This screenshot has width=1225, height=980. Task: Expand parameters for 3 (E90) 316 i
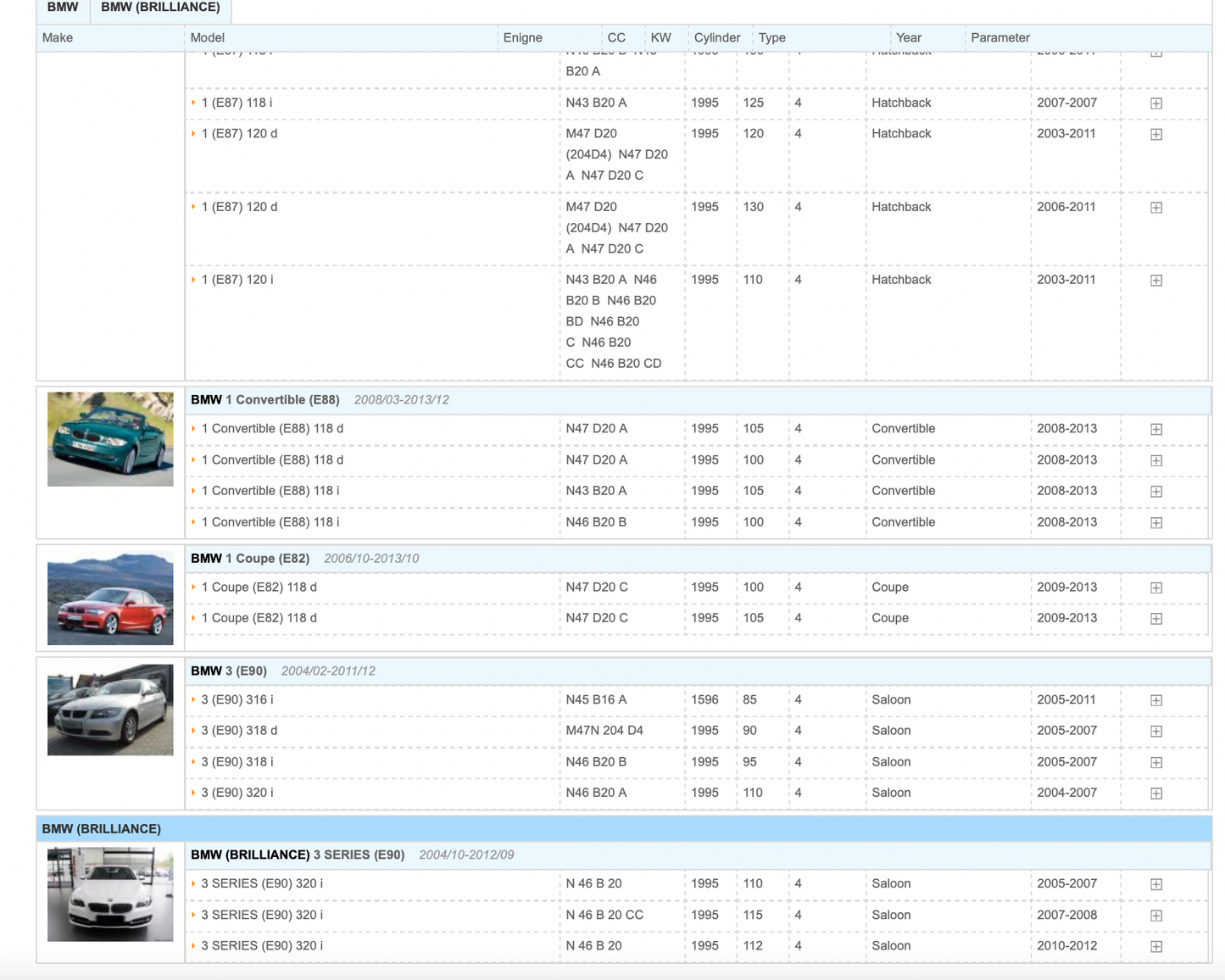tap(1155, 700)
